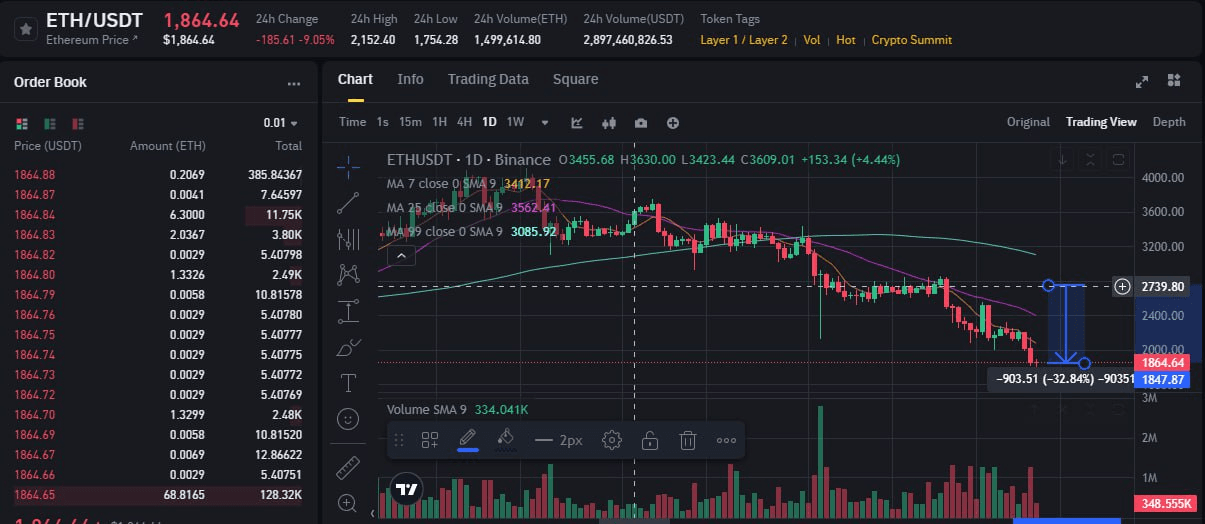Click the Vol token tag
The width and height of the screenshot is (1205, 524).
811,40
